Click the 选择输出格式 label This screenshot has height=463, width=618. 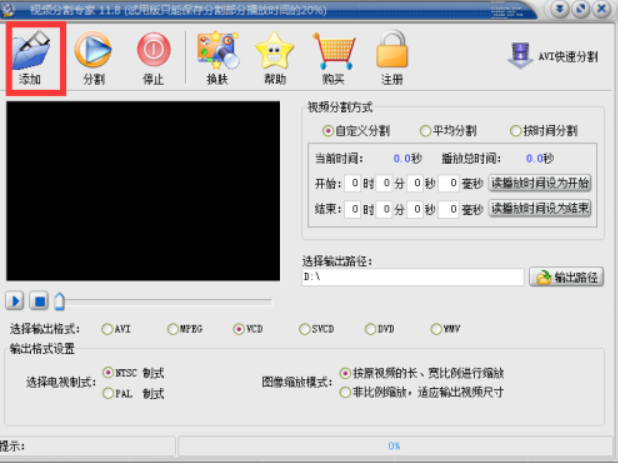pyautogui.click(x=45, y=329)
